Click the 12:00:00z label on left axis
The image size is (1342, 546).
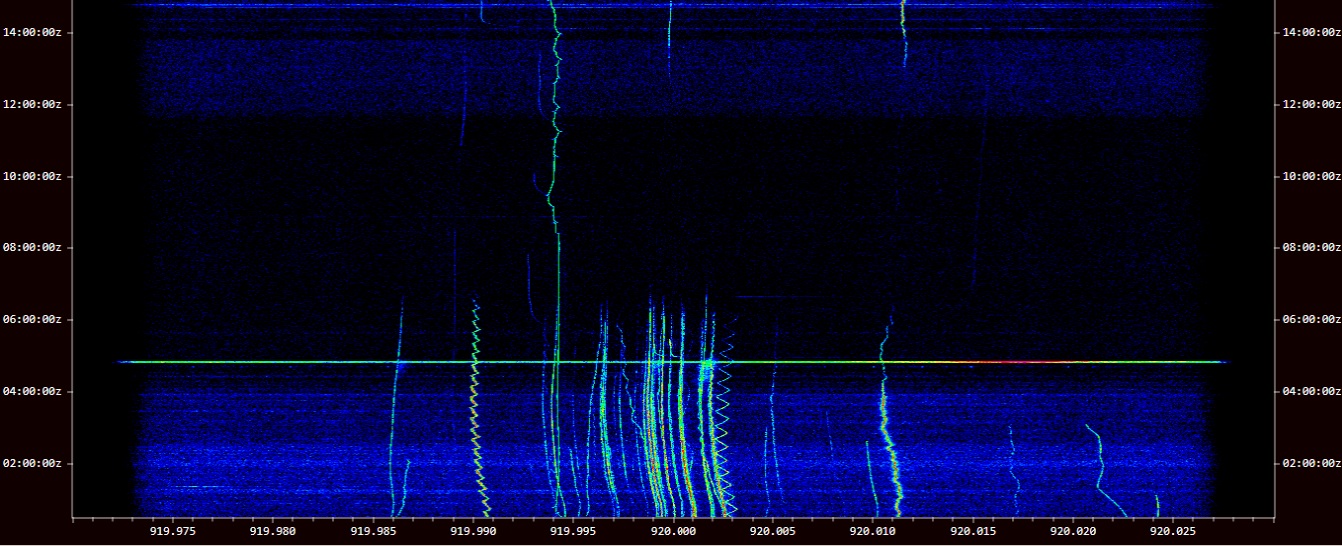point(31,104)
